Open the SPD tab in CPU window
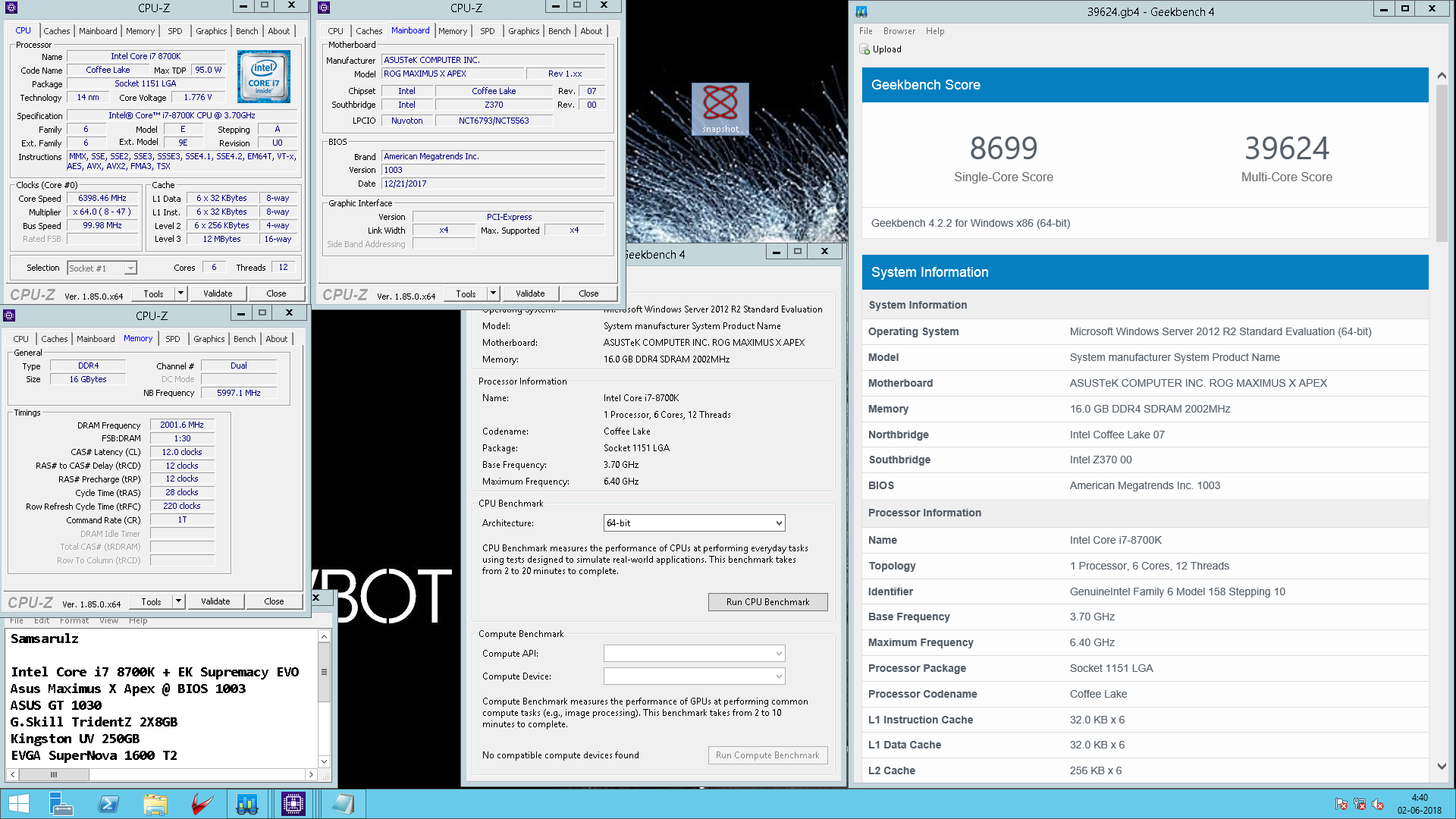The width and height of the screenshot is (1456, 819). [x=175, y=31]
